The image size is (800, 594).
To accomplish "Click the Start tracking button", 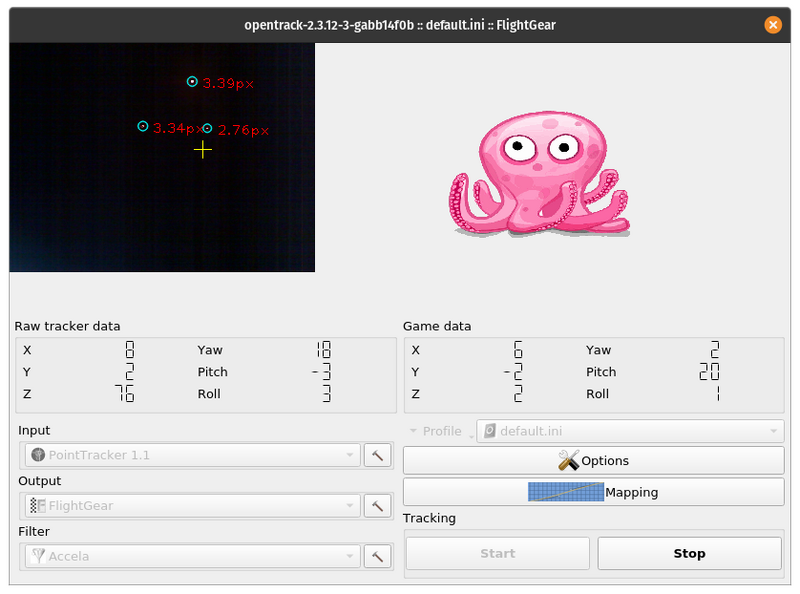I will pos(497,553).
